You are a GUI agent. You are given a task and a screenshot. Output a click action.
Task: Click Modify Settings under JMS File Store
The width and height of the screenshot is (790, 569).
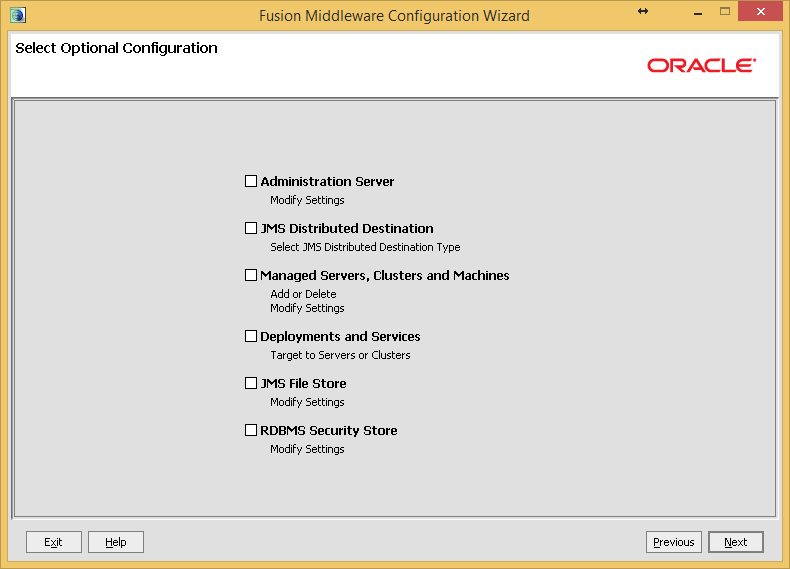point(307,402)
